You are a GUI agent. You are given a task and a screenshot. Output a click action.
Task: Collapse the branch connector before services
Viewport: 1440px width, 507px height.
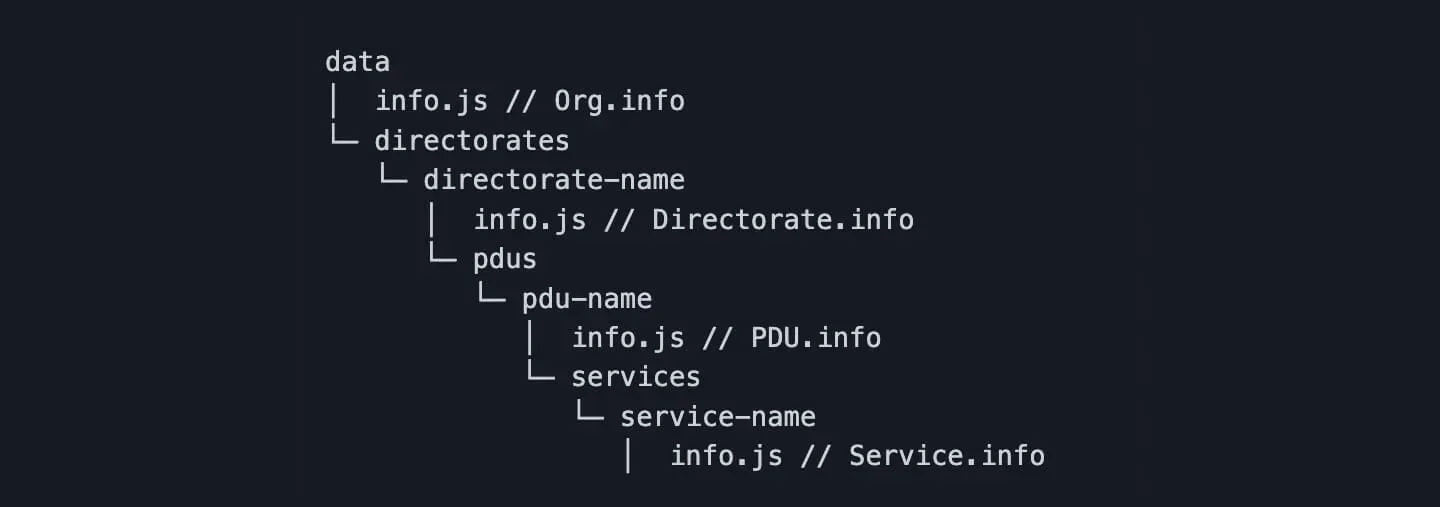click(539, 374)
